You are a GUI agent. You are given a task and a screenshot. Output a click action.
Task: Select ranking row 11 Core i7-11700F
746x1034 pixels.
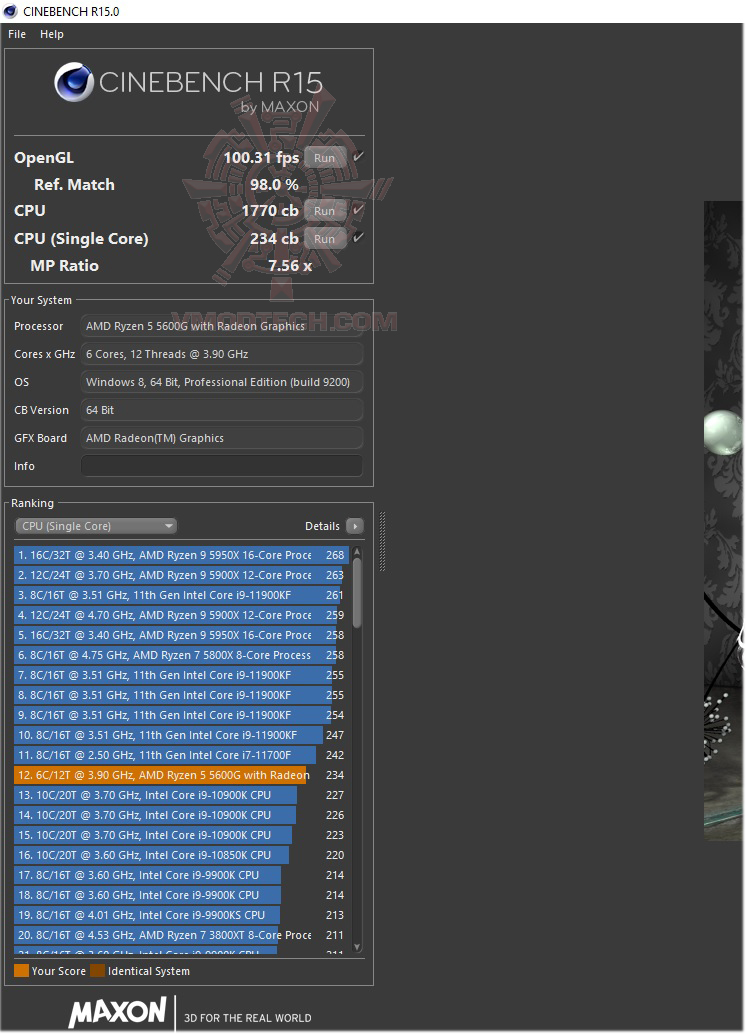point(181,755)
